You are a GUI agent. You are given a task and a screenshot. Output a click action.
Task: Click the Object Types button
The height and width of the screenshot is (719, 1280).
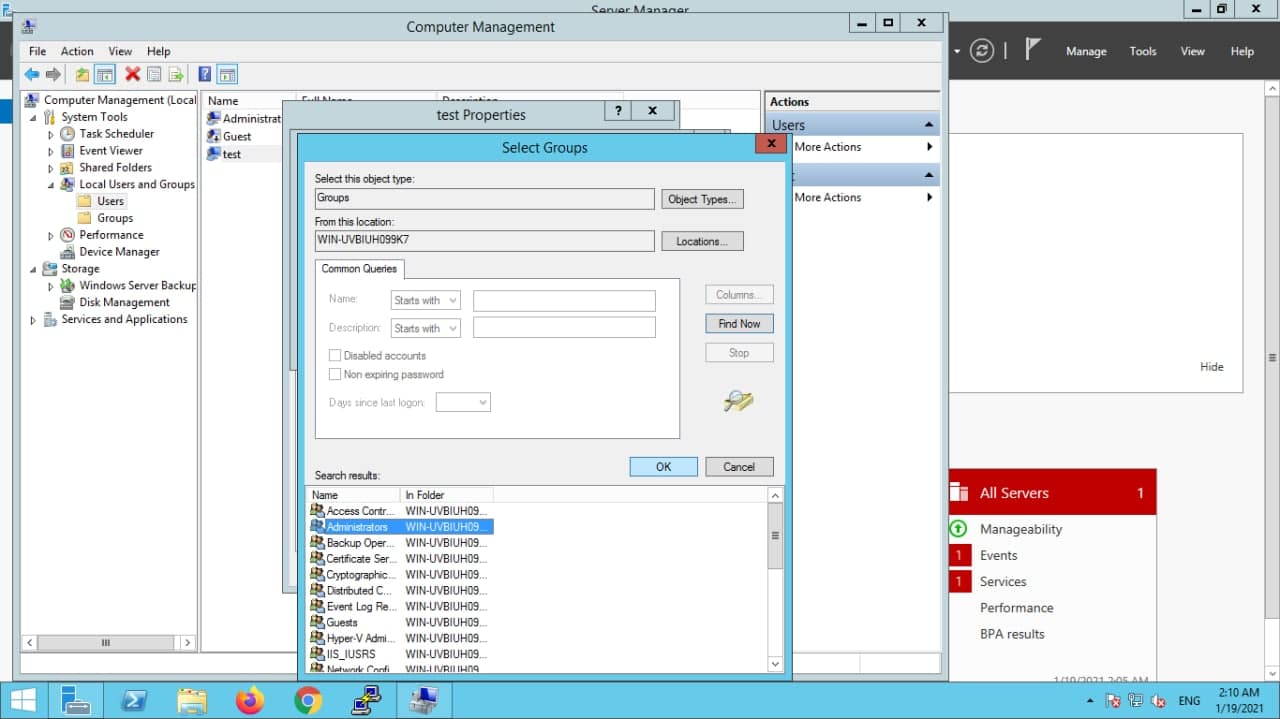click(x=702, y=199)
